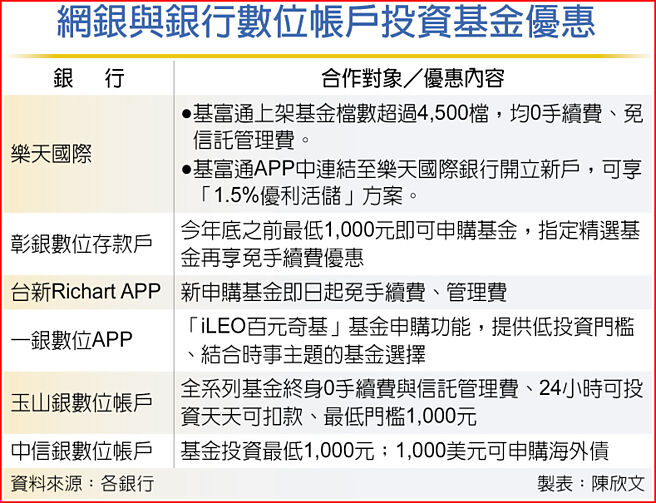Click the row label 中信銀數位帳戶
656x503 pixels.
pos(82,451)
